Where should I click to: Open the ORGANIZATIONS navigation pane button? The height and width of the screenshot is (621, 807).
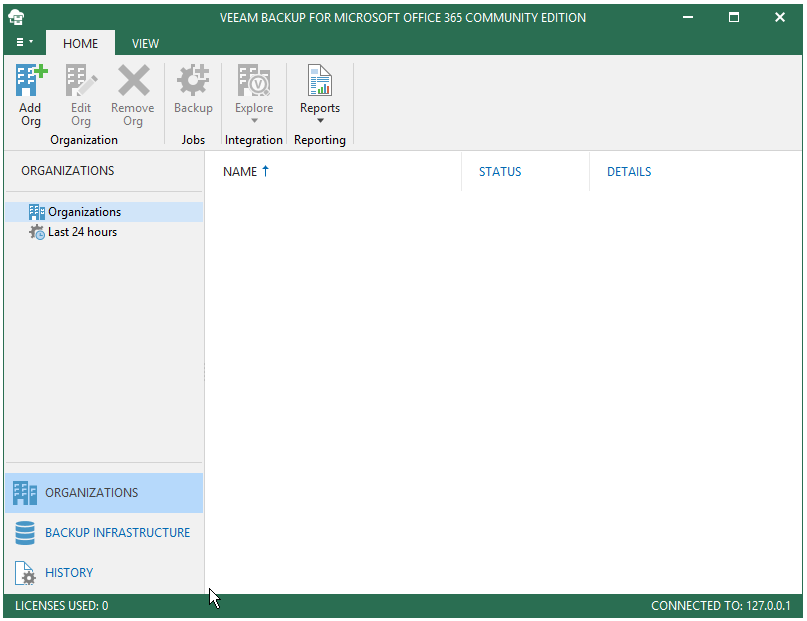(x=104, y=493)
